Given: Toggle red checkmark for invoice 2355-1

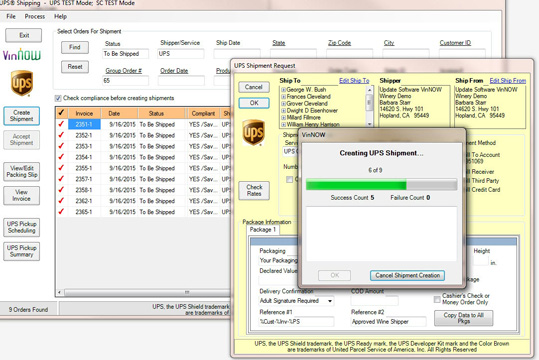Looking at the screenshot, I should 61,168.
